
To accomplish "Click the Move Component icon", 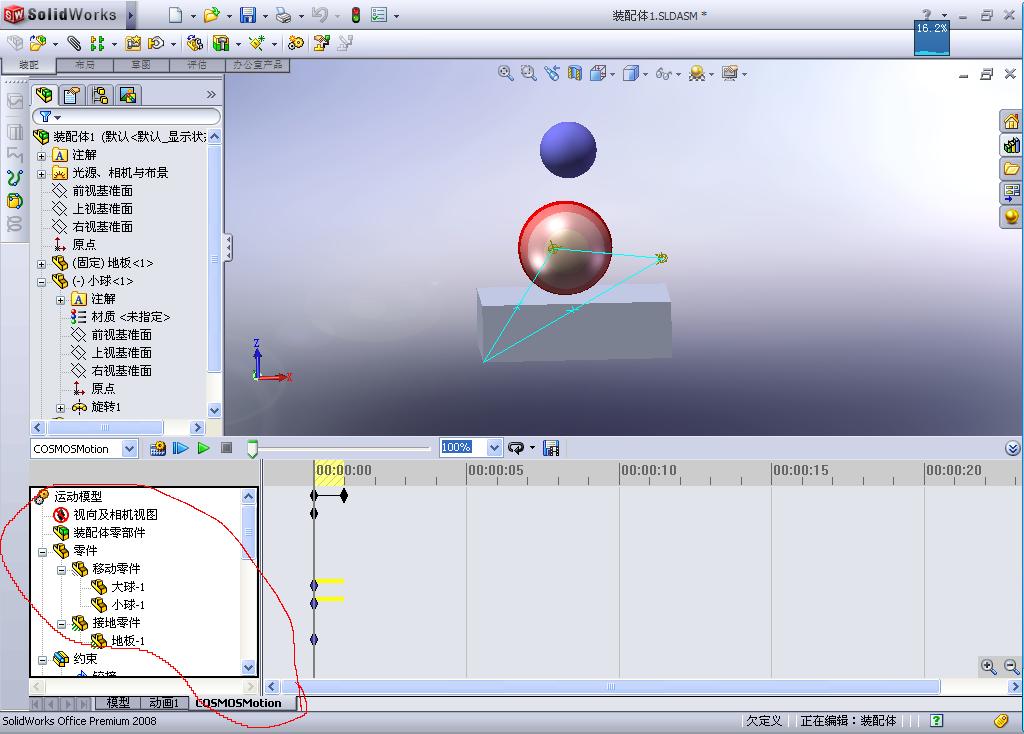I will pyautogui.click(x=156, y=43).
